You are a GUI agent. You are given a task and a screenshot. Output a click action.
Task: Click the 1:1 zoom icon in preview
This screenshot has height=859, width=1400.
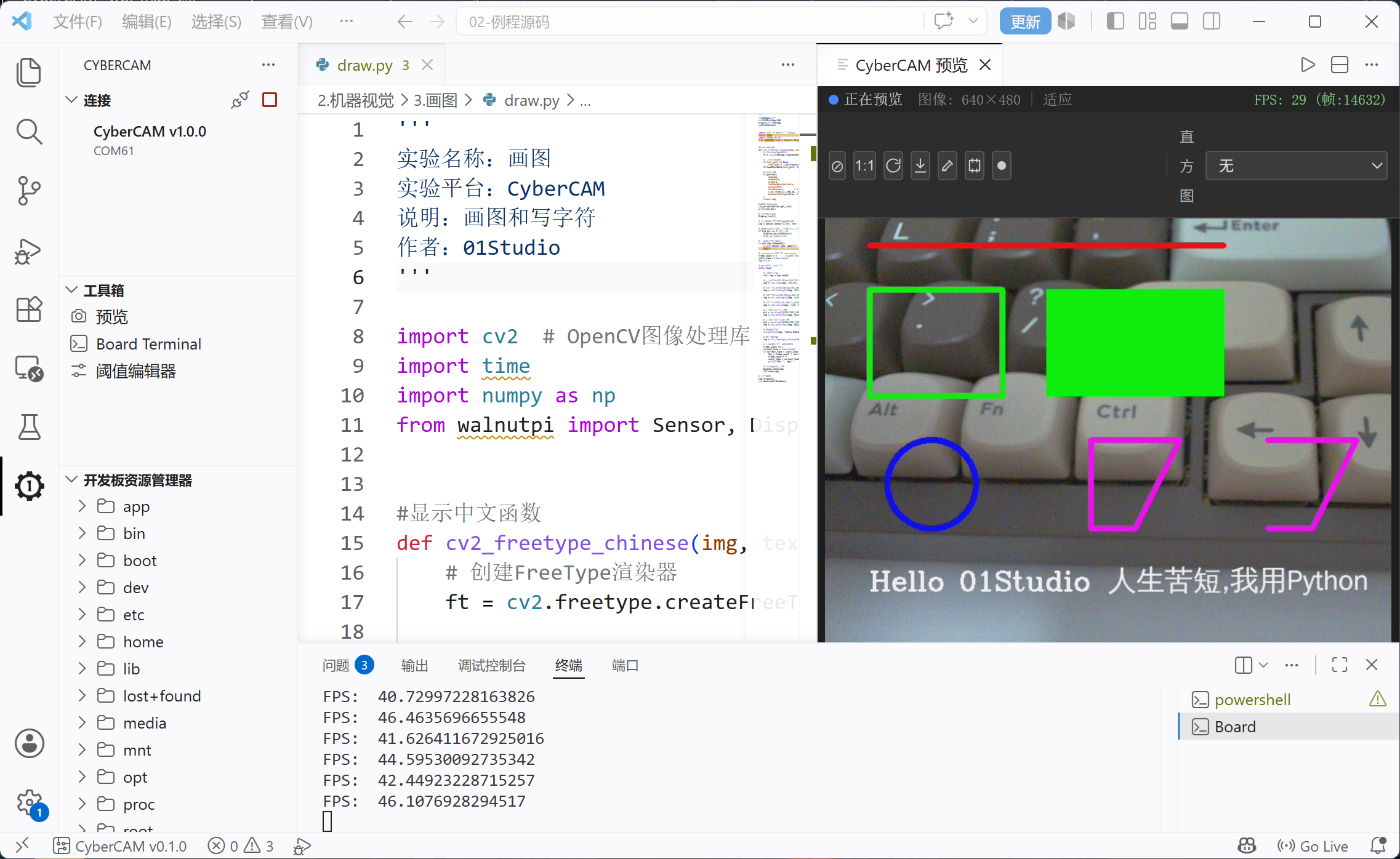tap(864, 166)
